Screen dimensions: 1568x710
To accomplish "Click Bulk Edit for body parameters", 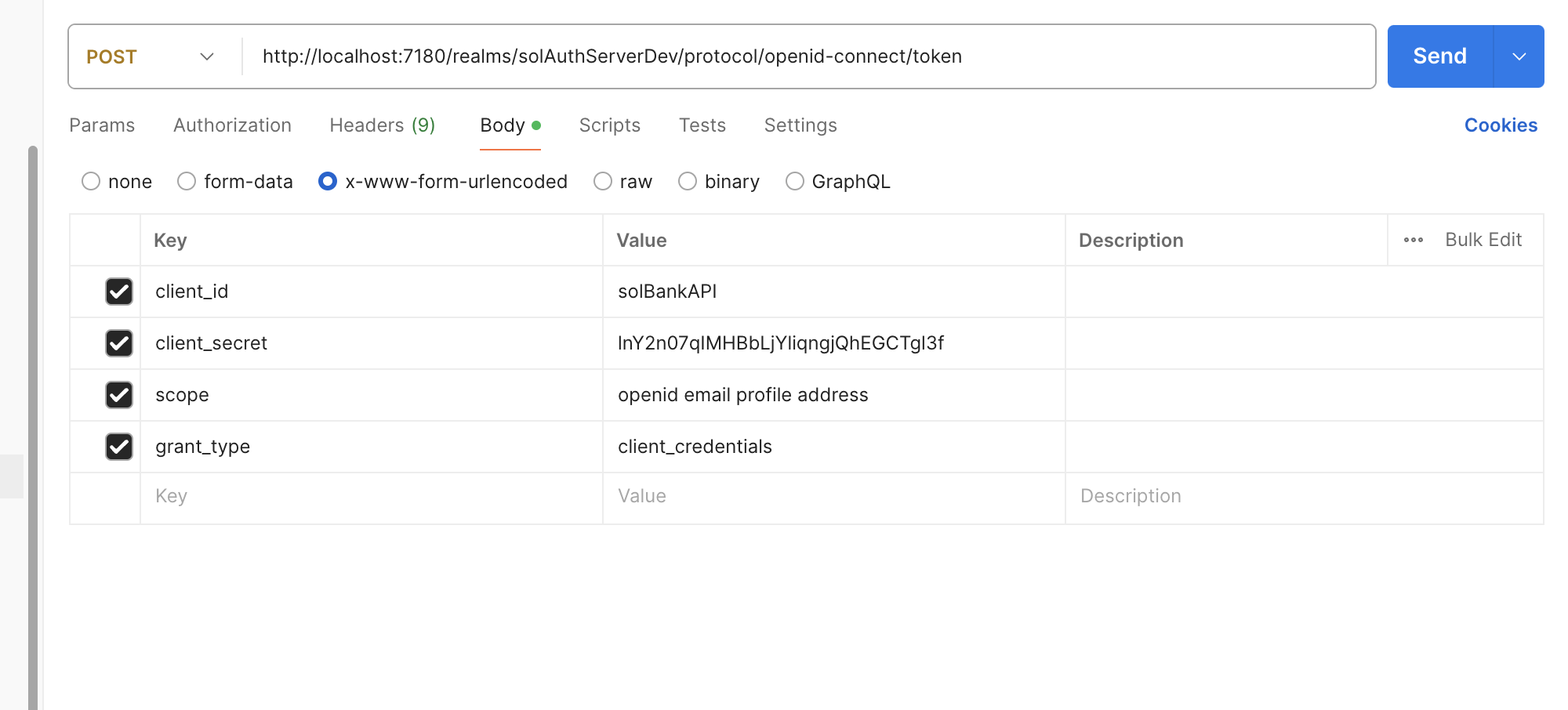I will coord(1483,240).
